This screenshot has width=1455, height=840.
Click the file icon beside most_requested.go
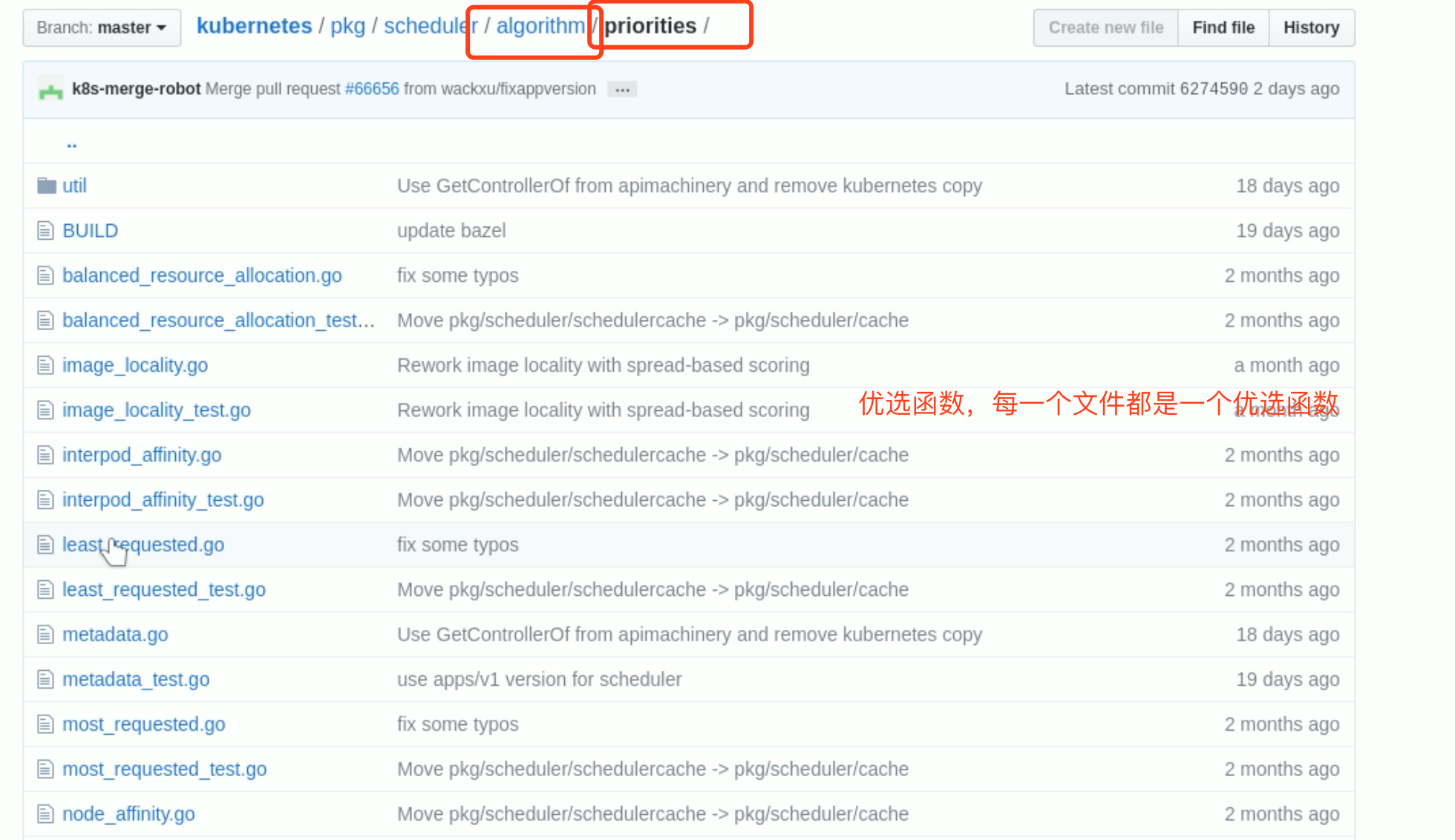(x=45, y=724)
